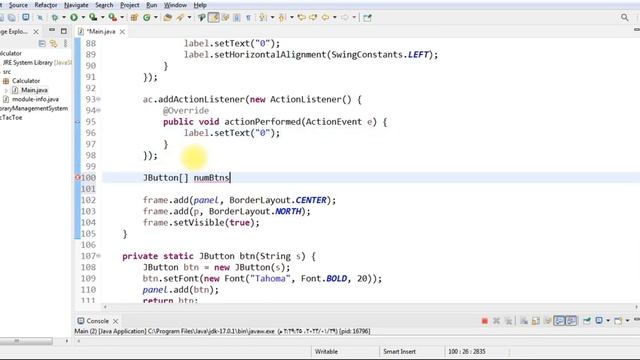Toggle the highlighted Mark Occurrences button
This screenshot has height=360, width=640.
pyautogui.click(x=213, y=18)
